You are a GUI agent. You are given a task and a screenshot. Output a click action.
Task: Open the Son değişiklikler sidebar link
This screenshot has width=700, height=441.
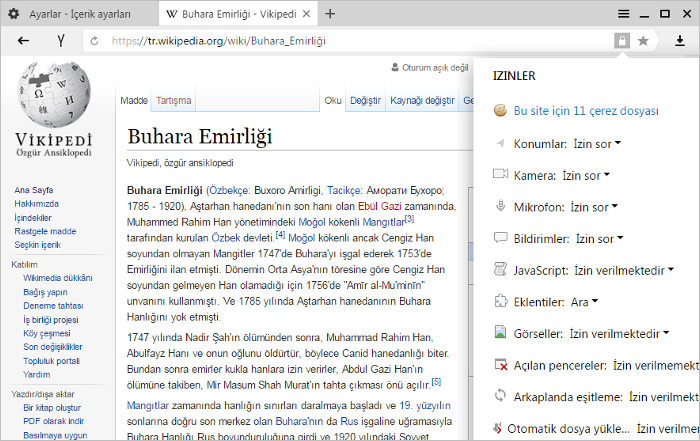click(53, 347)
